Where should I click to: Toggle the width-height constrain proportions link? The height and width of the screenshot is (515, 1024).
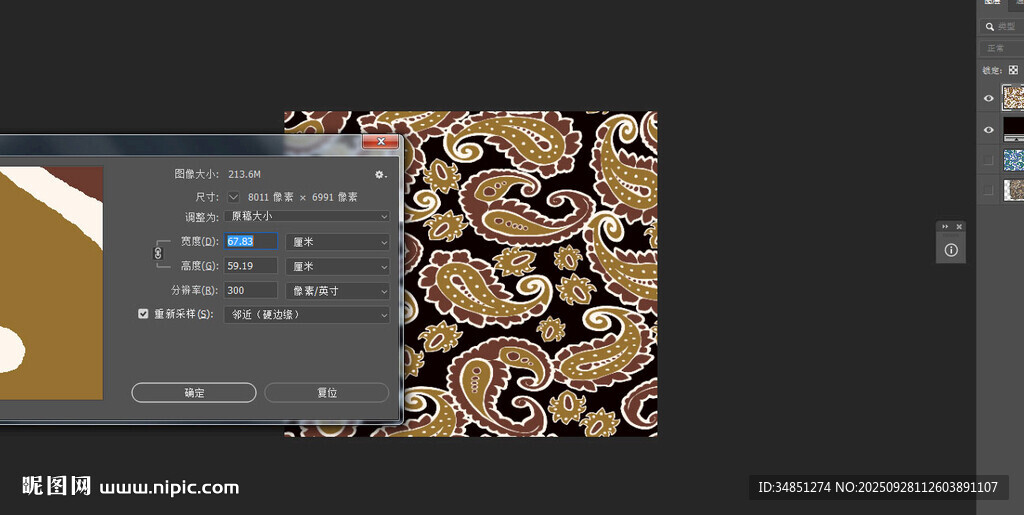click(x=157, y=253)
